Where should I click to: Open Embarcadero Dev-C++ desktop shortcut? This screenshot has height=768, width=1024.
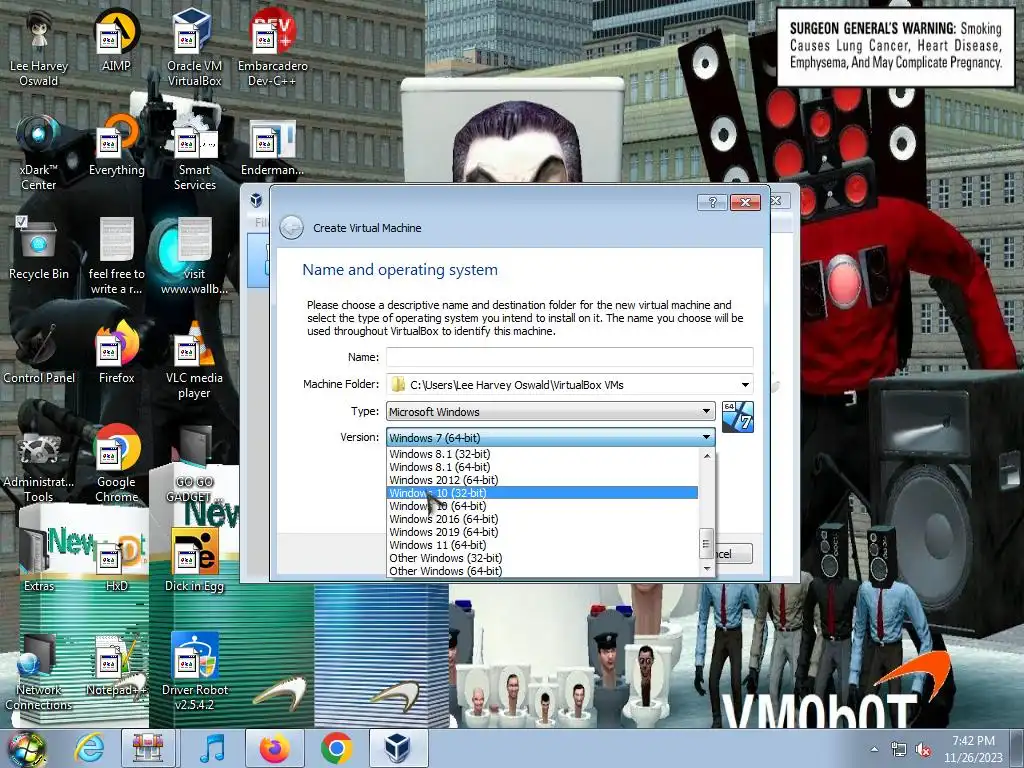click(272, 46)
